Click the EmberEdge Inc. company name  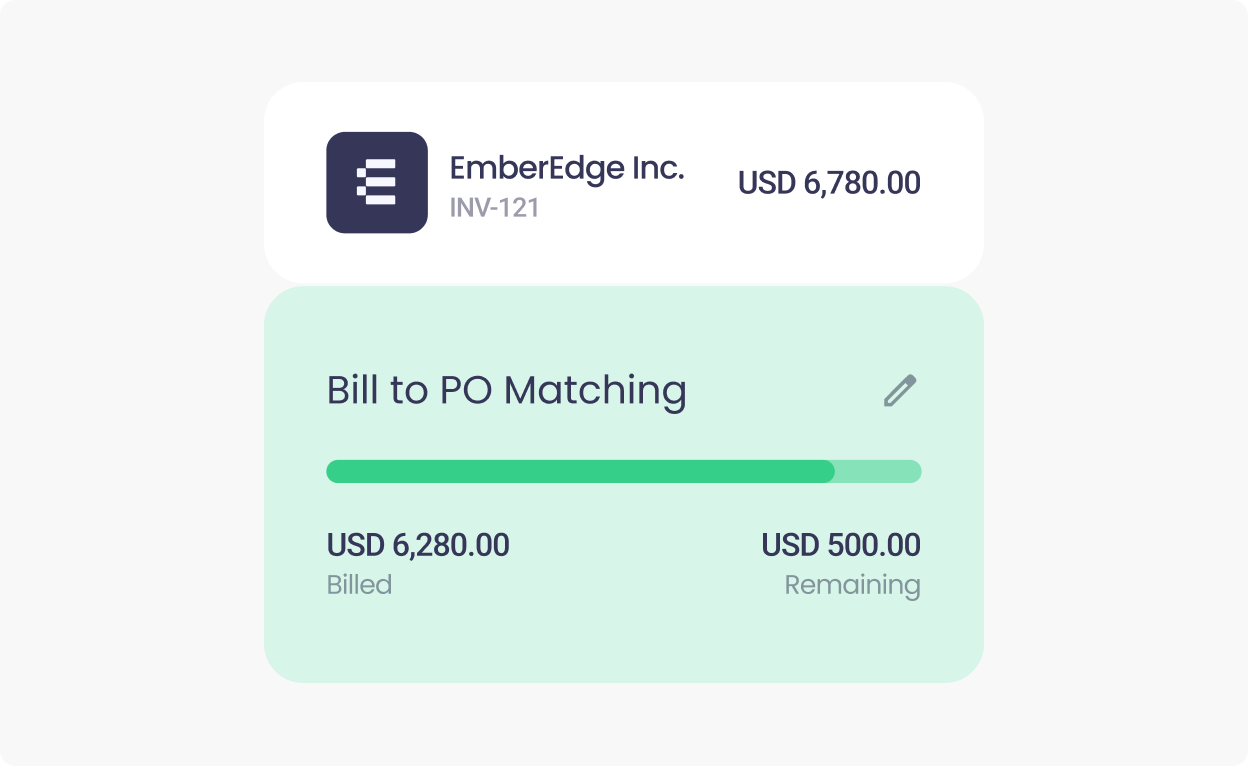coord(565,168)
